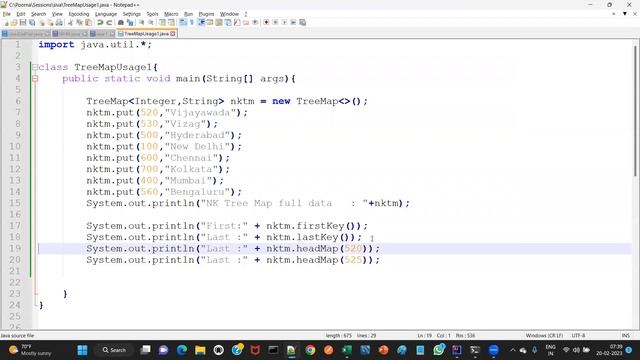Open the Window menu
The image size is (640, 360).
229,14
